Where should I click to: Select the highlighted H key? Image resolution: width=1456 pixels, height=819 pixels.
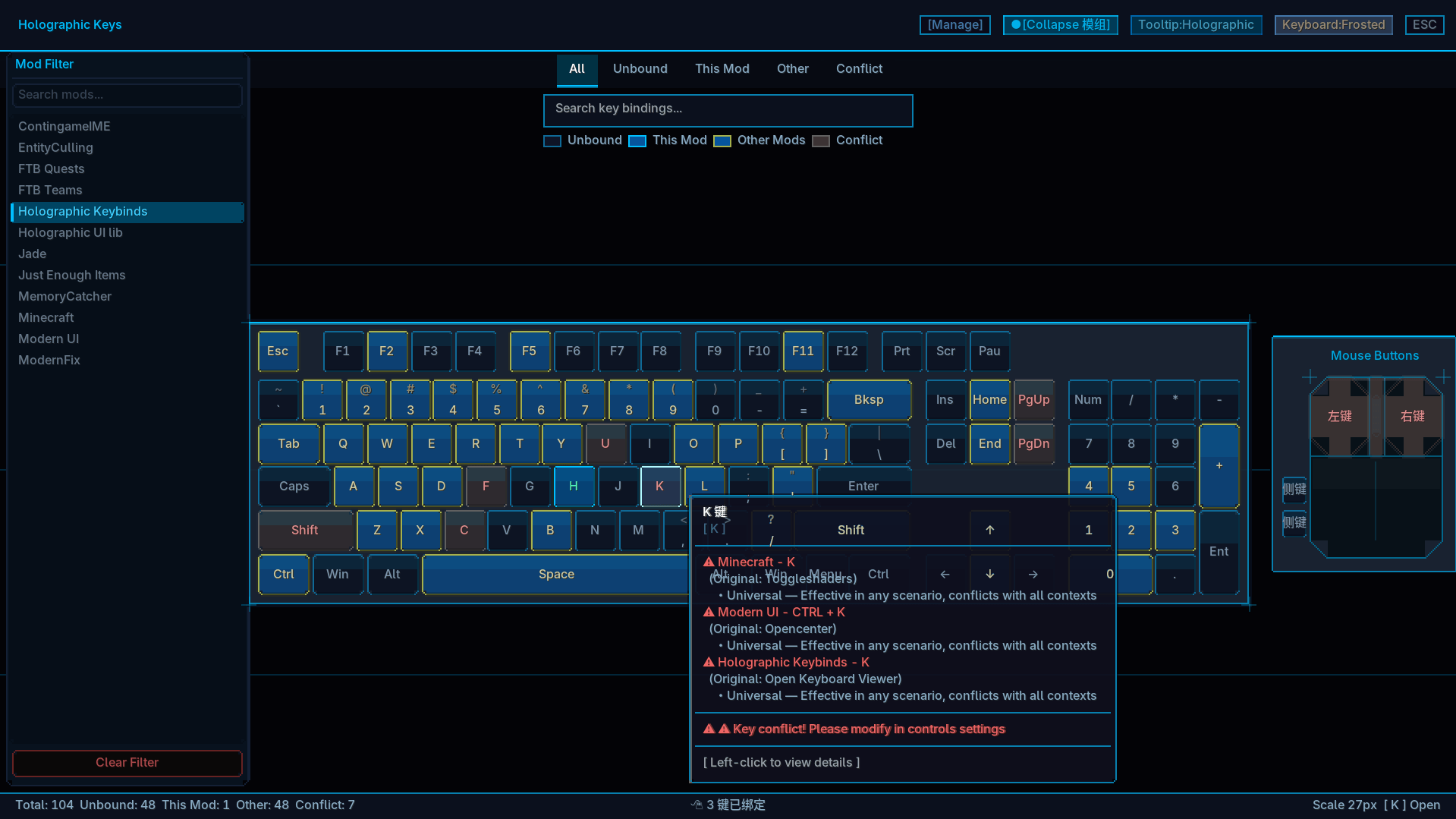point(574,487)
